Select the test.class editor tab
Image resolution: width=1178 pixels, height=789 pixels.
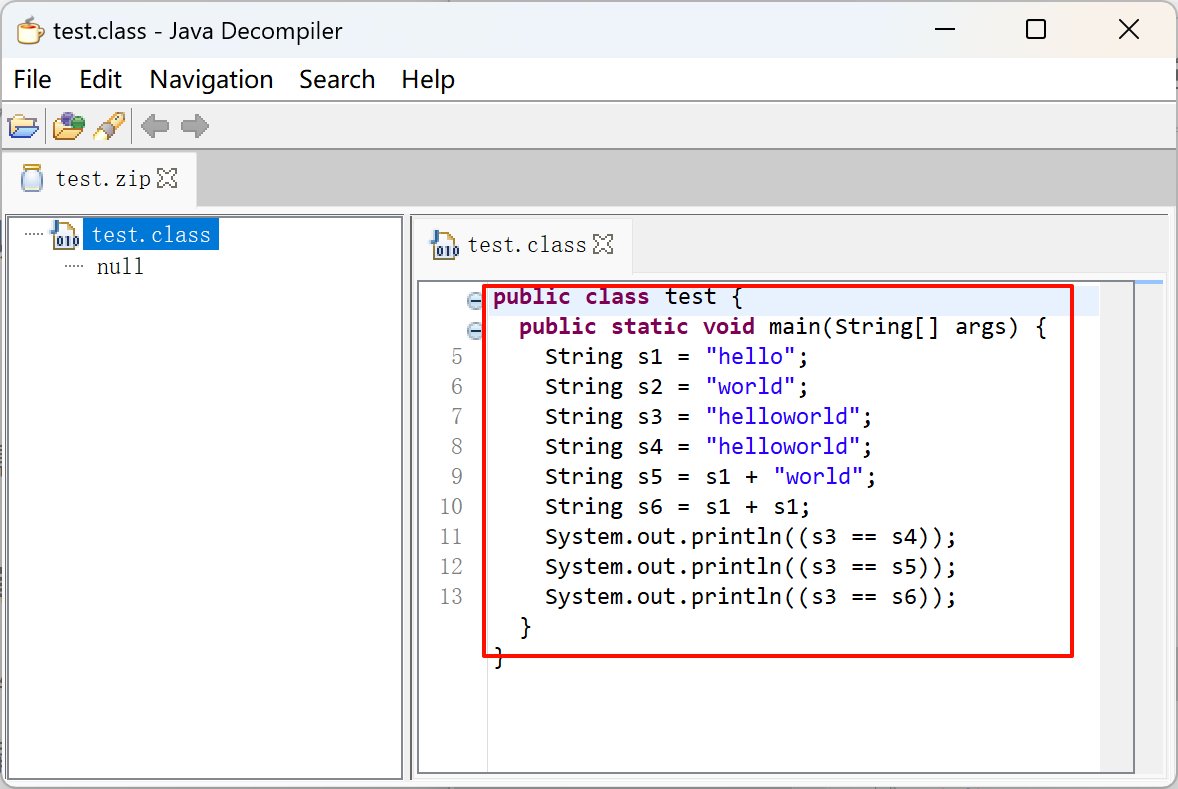point(526,245)
